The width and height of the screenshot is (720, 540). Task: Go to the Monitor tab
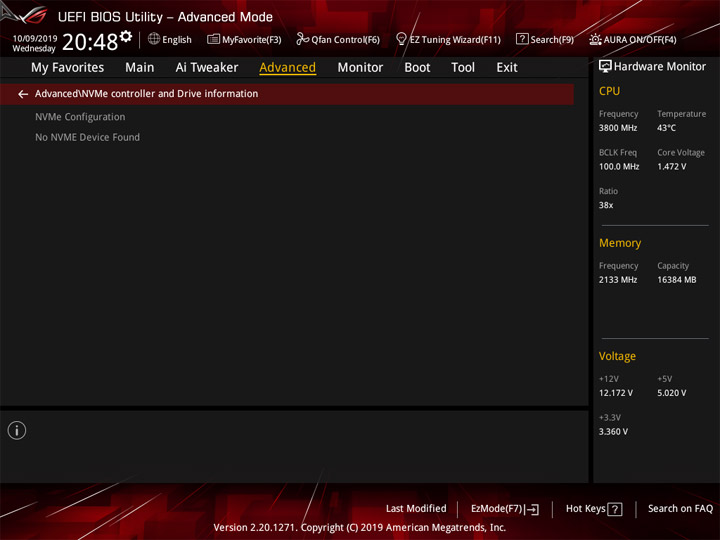(x=360, y=68)
